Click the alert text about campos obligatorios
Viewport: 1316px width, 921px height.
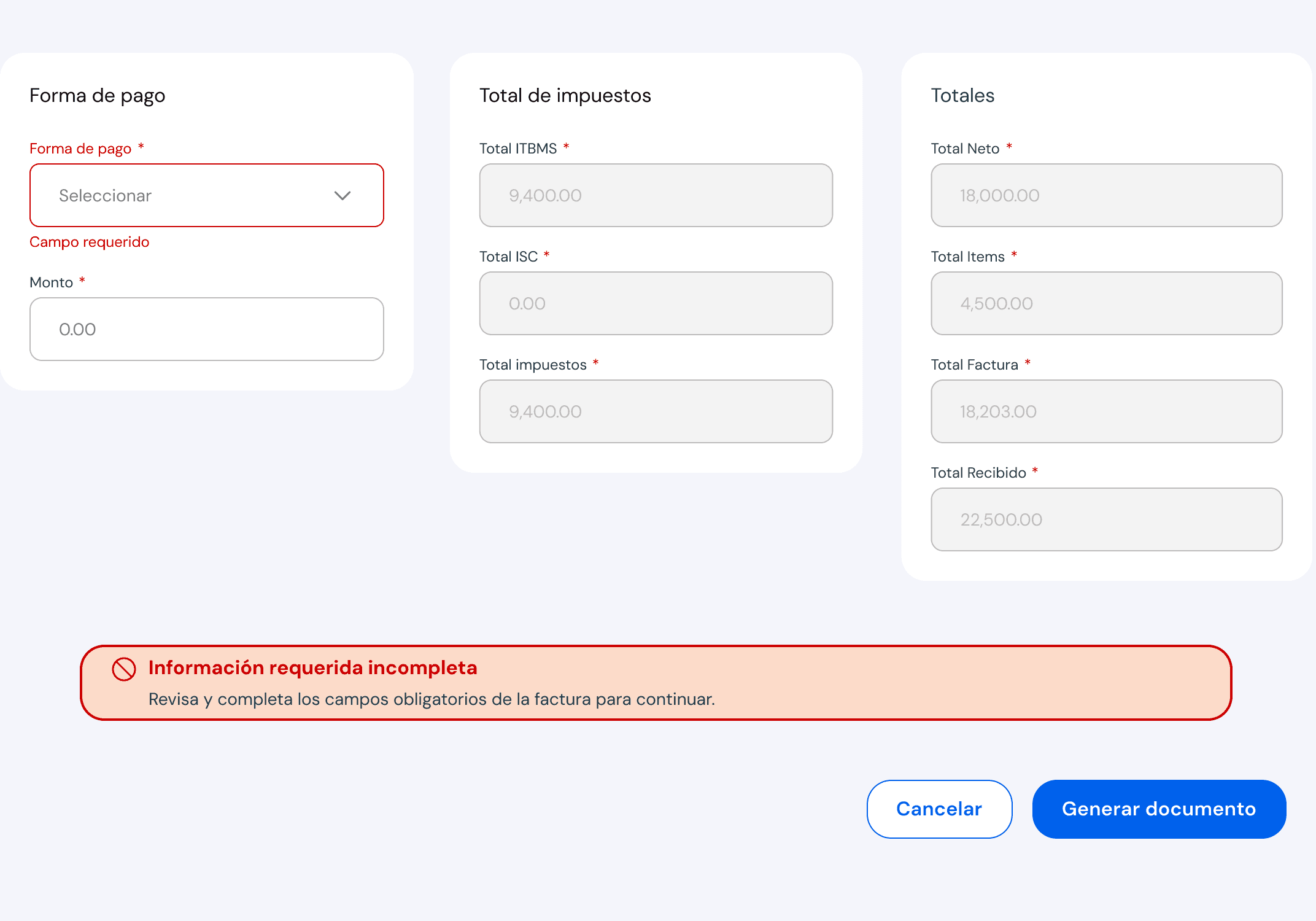coord(432,699)
